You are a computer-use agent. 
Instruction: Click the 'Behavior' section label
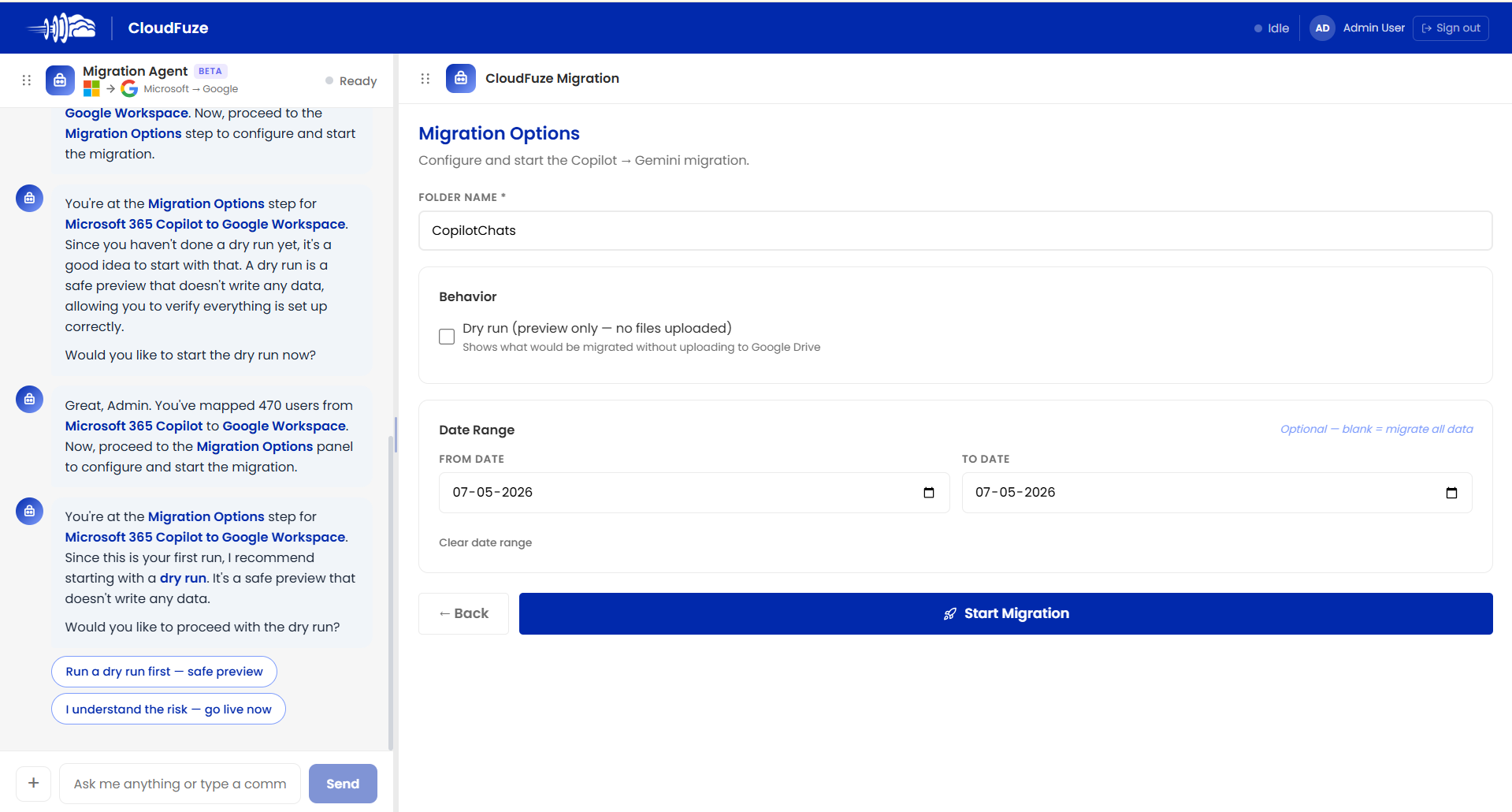(x=468, y=296)
